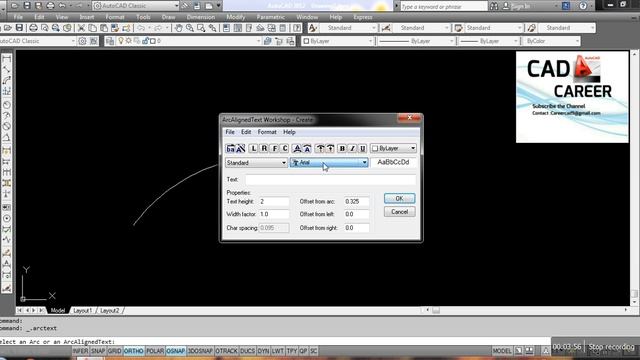Open the linetype ByLayer dropdown
Screen dimensions: 640x360
point(416,41)
